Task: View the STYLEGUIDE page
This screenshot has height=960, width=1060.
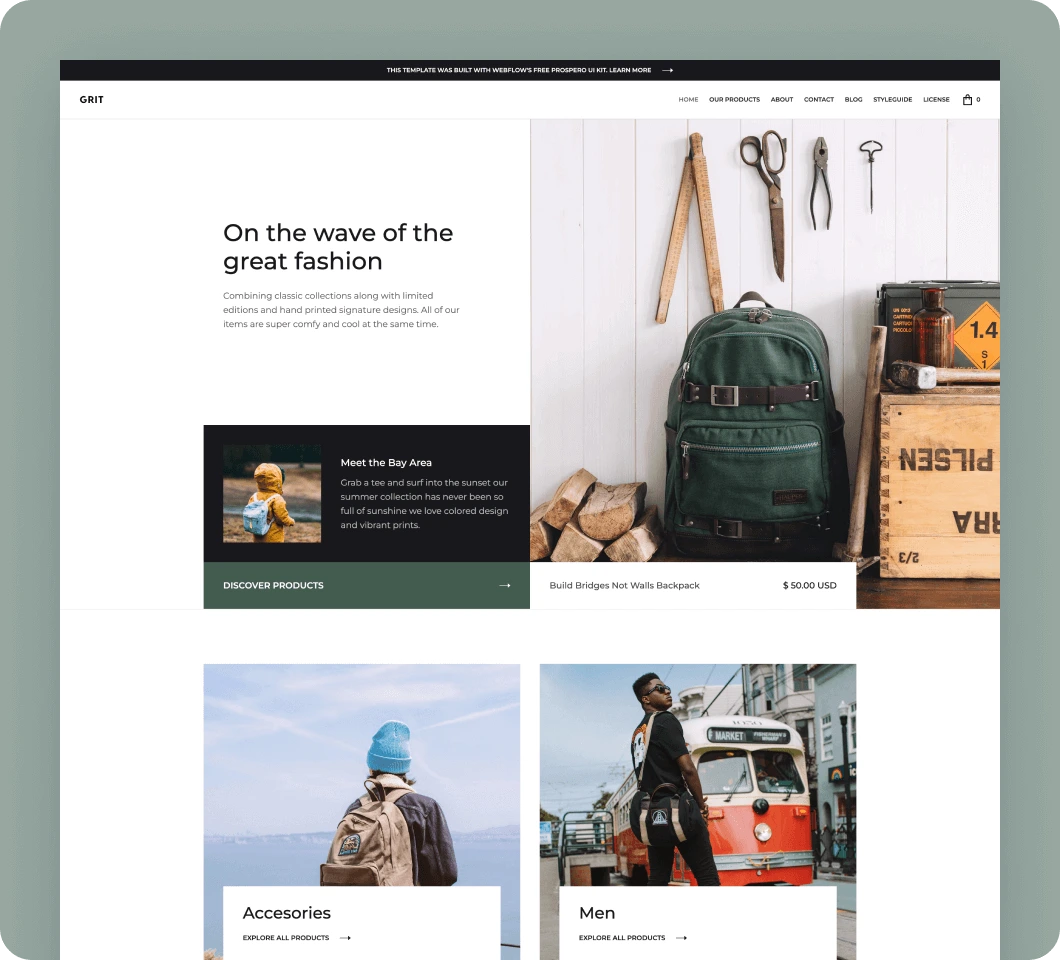Action: click(x=891, y=99)
